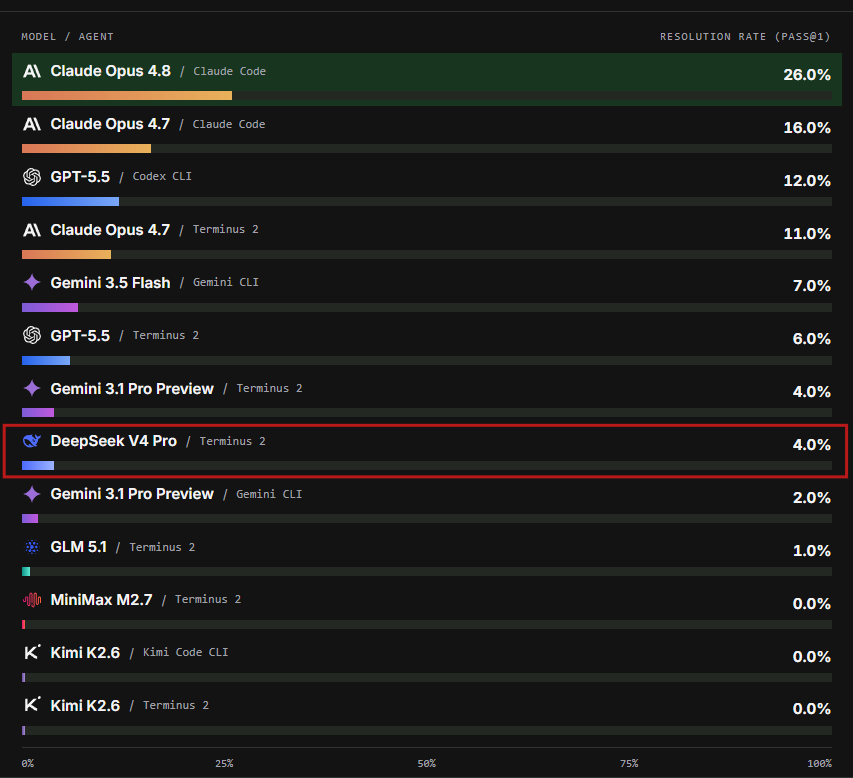Click the 1.0% resolution rate value
The width and height of the screenshot is (853, 778).
(812, 551)
